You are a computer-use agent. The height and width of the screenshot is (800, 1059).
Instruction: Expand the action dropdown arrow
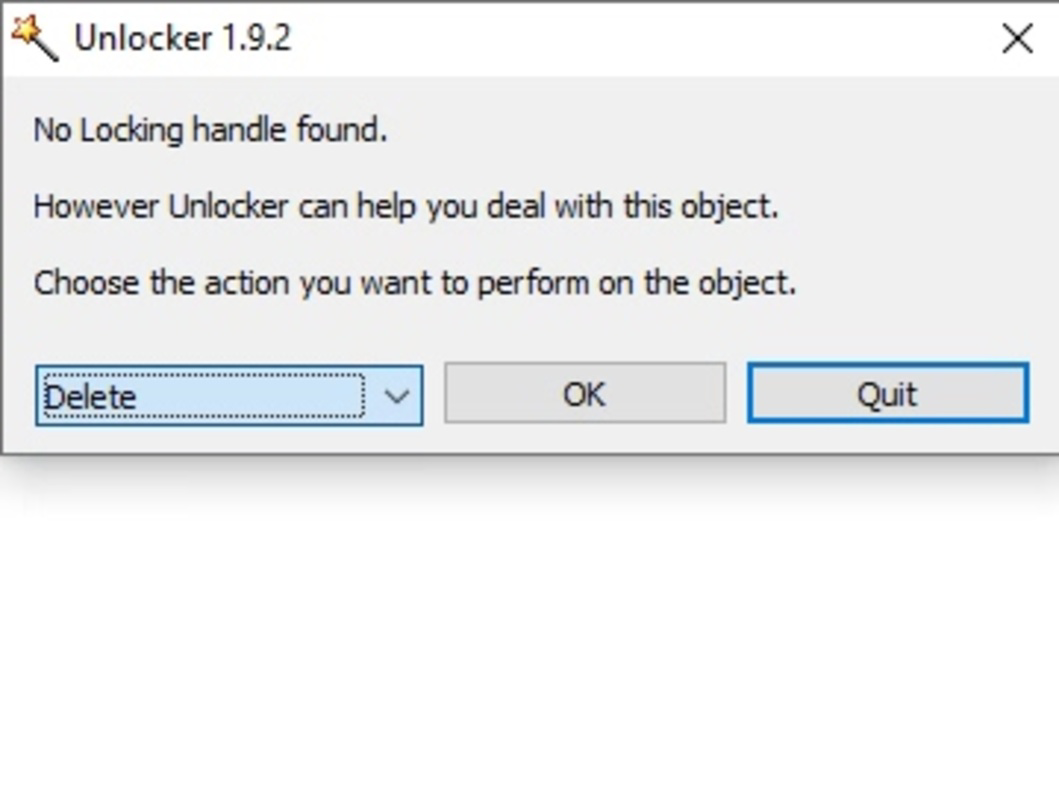tap(397, 396)
